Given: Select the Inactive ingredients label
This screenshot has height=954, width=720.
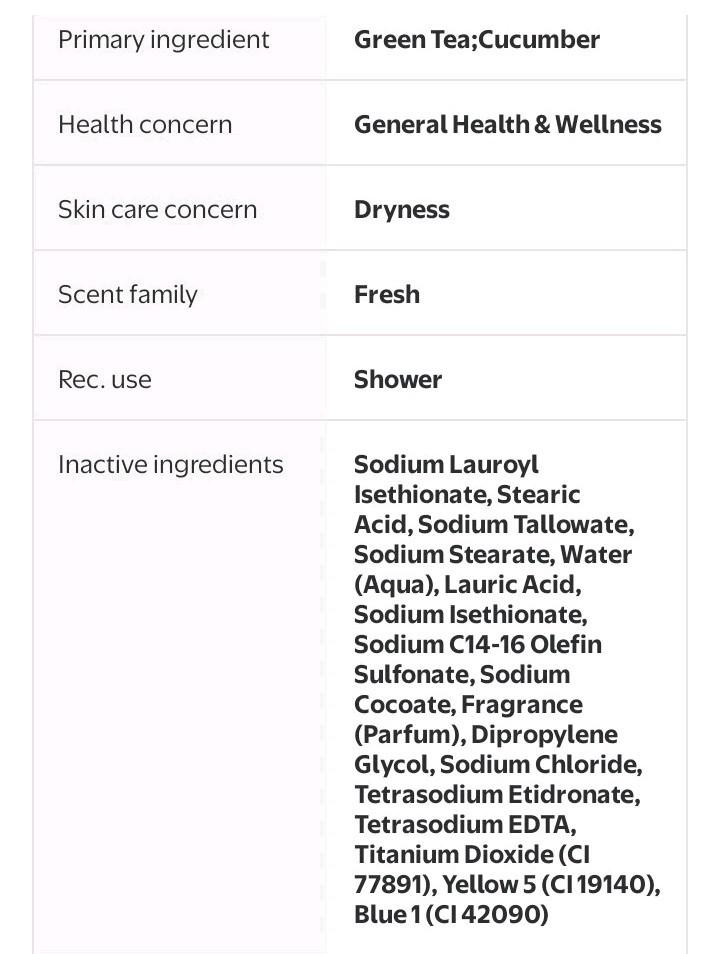Looking at the screenshot, I should point(170,465).
